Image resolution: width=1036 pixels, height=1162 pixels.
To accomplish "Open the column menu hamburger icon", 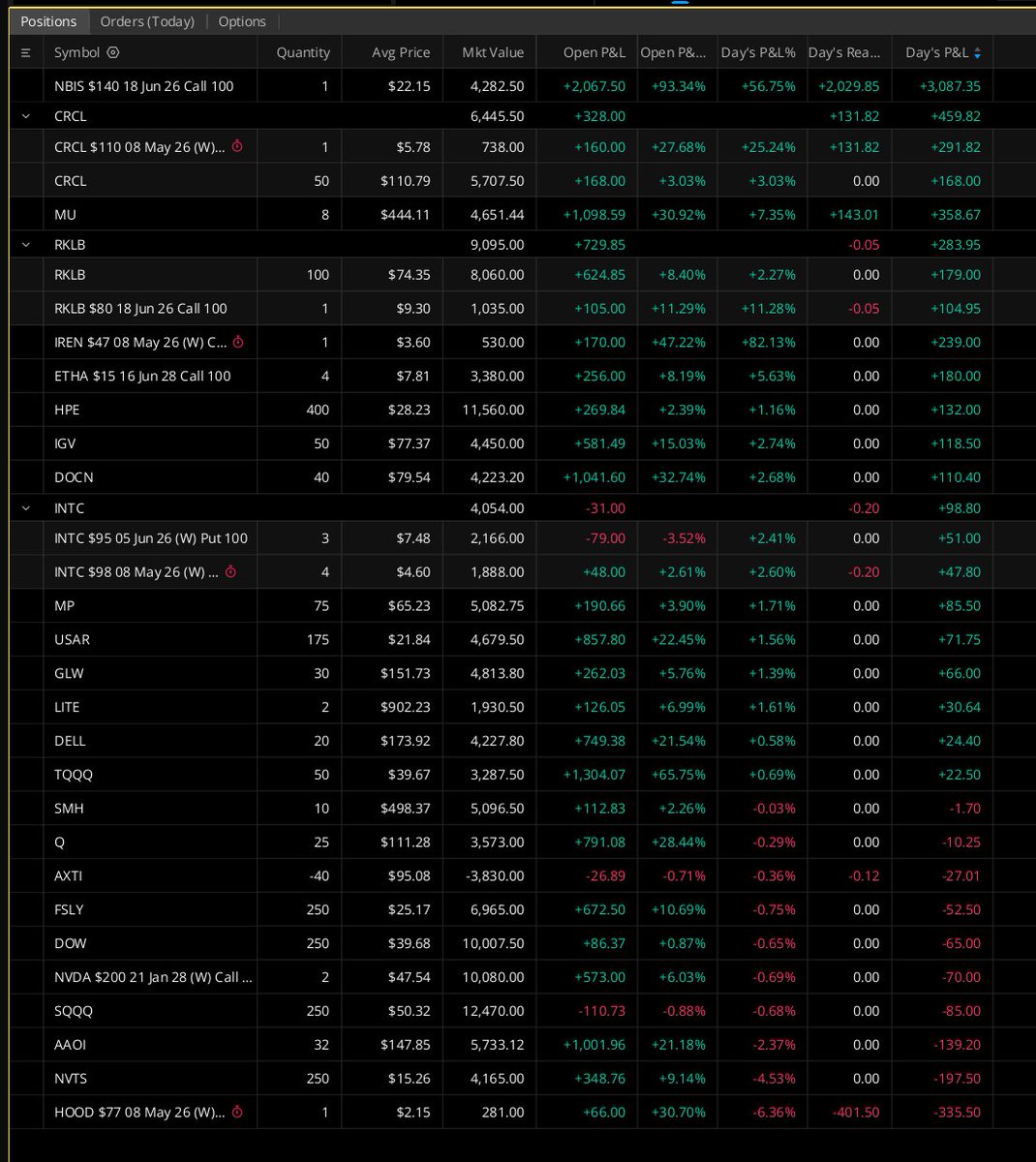I will point(26,53).
